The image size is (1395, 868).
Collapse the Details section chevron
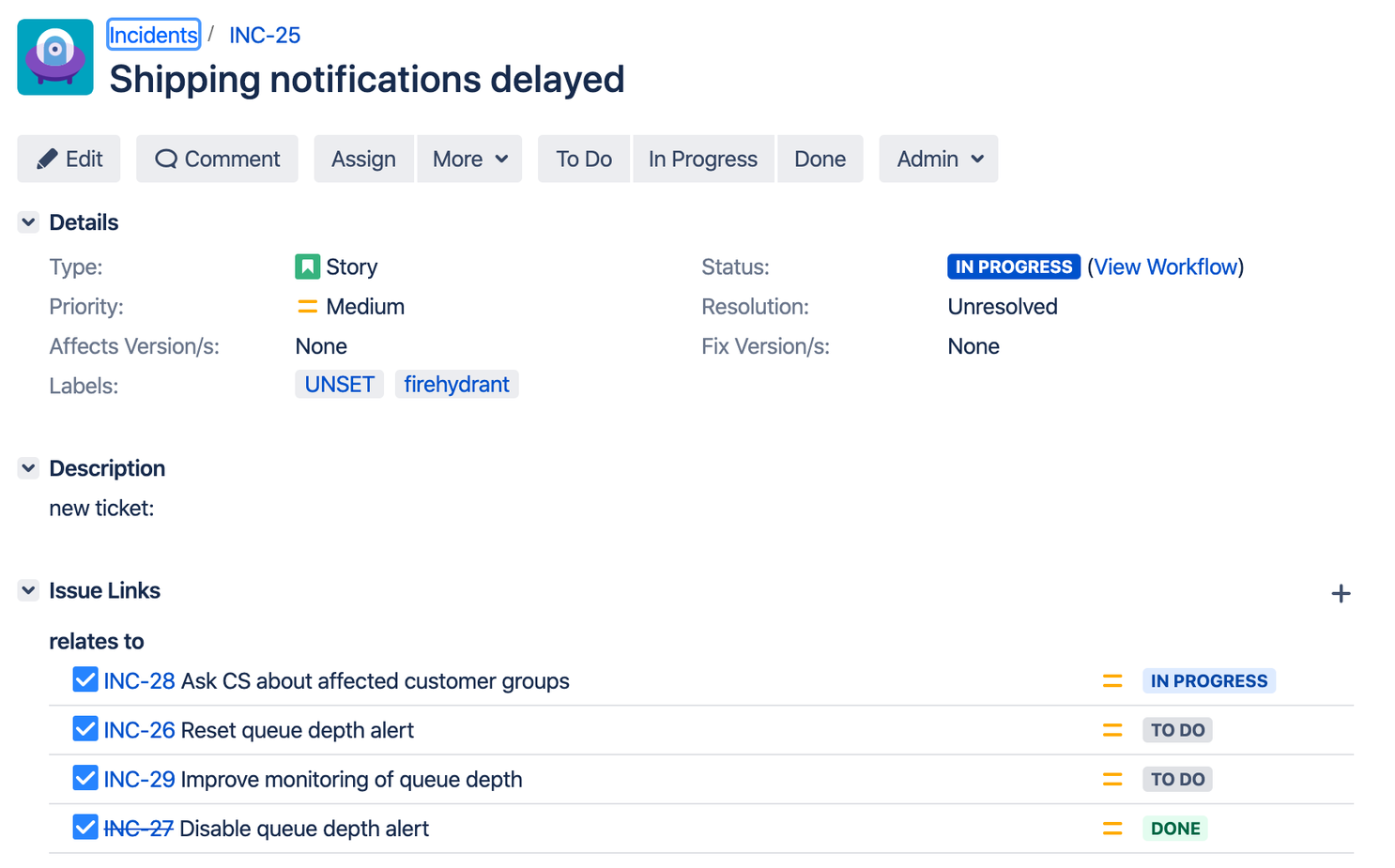pos(28,222)
